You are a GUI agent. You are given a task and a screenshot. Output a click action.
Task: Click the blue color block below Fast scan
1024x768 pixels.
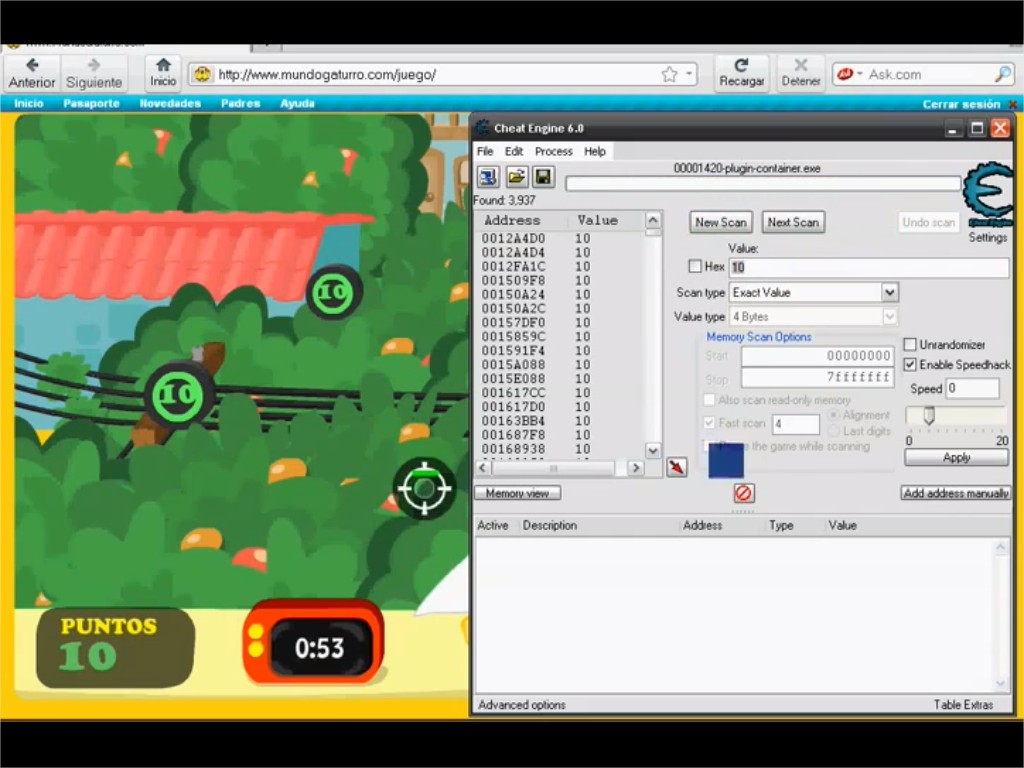[x=726, y=460]
